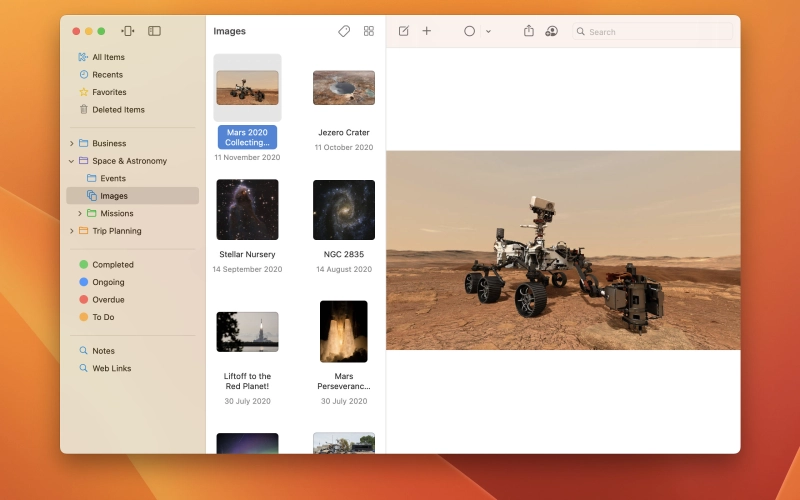Click the status circle icon
800x500 pixels.
(x=469, y=31)
